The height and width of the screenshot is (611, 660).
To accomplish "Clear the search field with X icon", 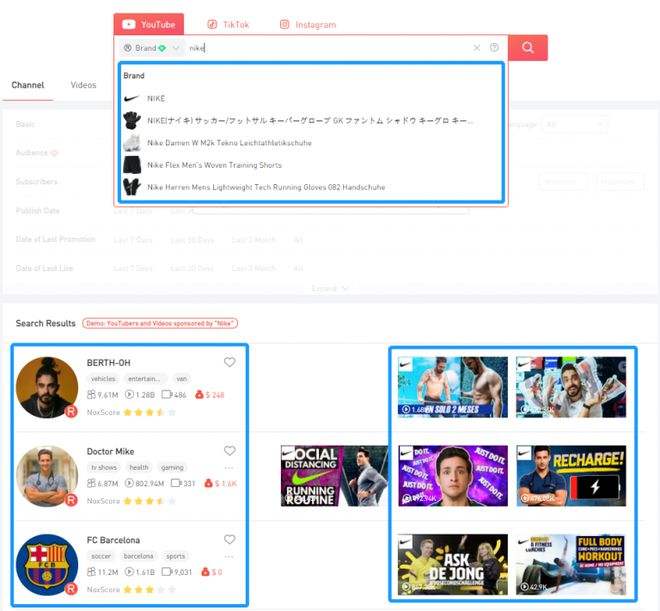I will 476,48.
